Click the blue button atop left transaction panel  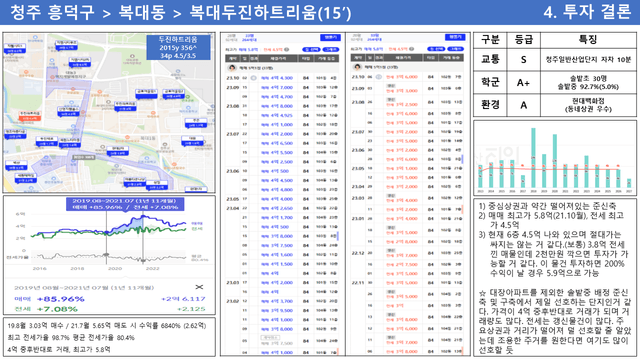330,38
